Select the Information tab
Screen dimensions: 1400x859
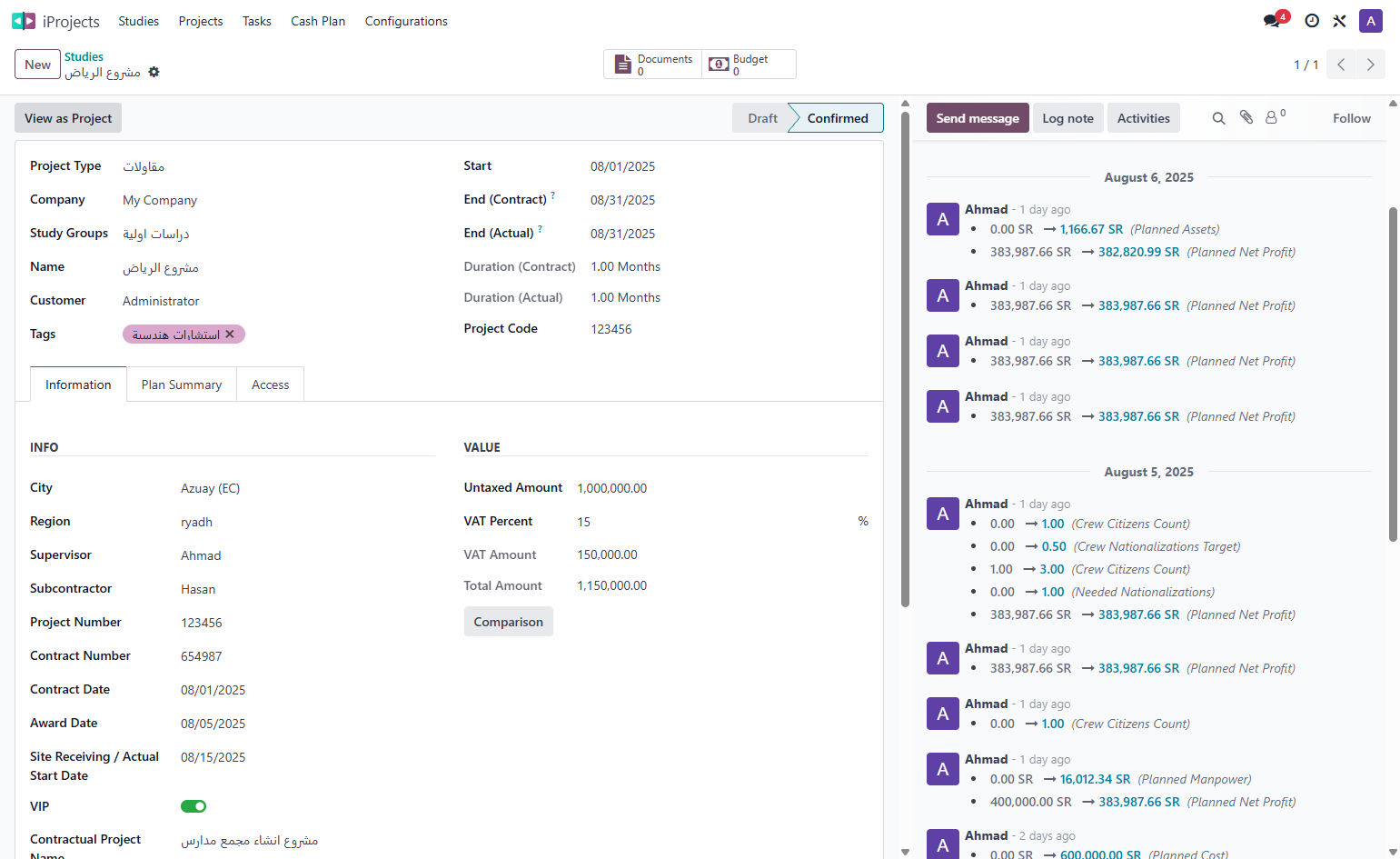(78, 385)
